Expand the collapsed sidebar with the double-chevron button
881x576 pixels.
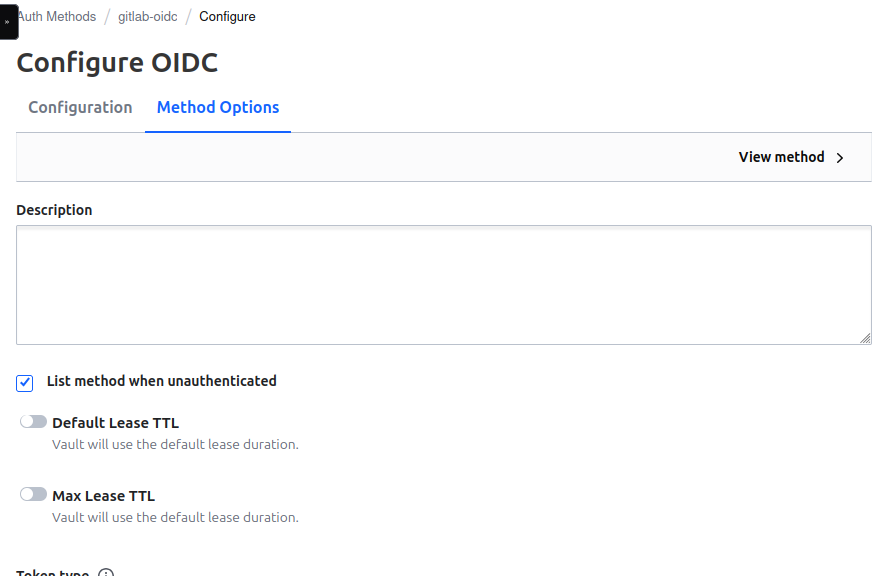click(8, 21)
